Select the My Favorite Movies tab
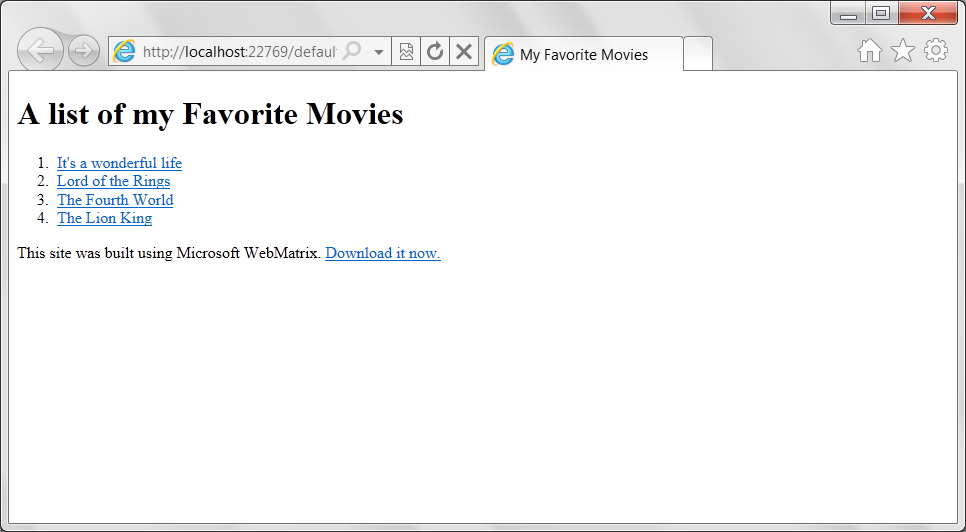The height and width of the screenshot is (532, 966). pyautogui.click(x=584, y=54)
